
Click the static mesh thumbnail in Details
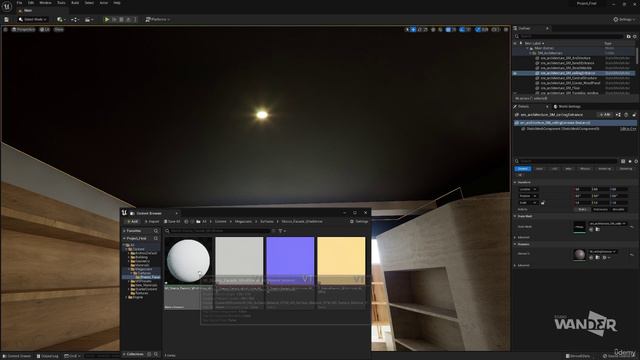pyautogui.click(x=579, y=227)
